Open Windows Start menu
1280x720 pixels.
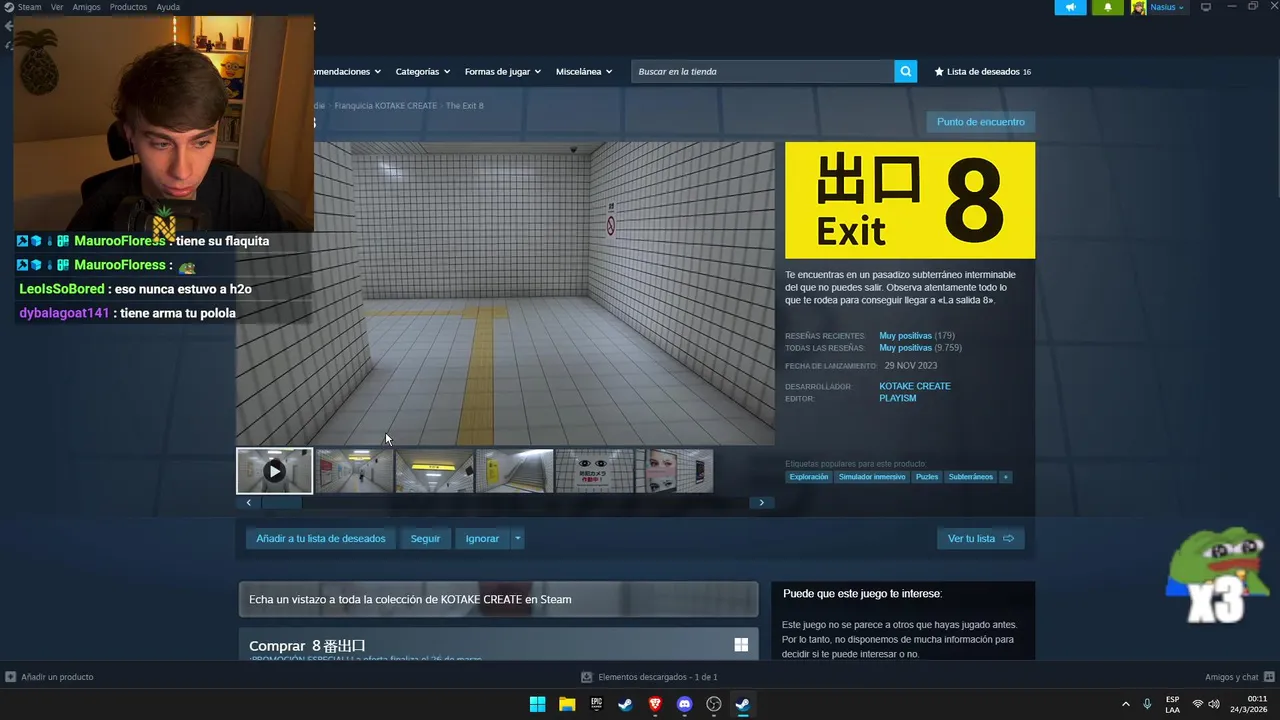point(537,704)
